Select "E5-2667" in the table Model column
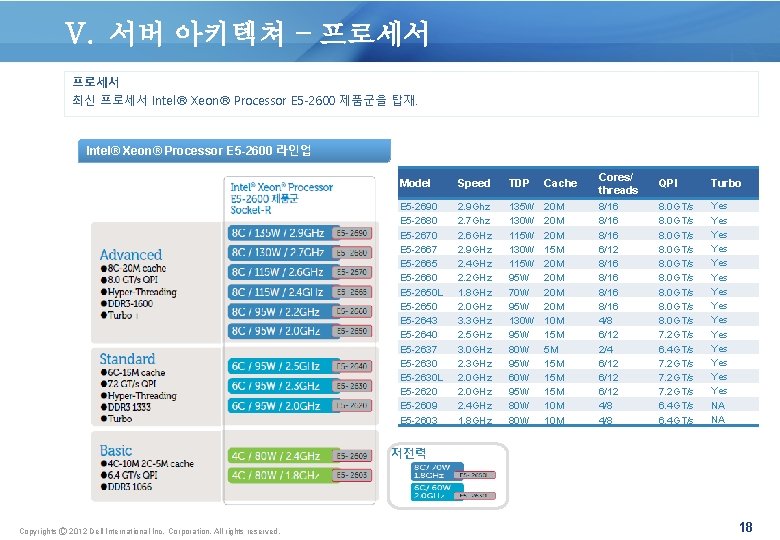Image resolution: width=780 pixels, height=540 pixels. [419, 249]
